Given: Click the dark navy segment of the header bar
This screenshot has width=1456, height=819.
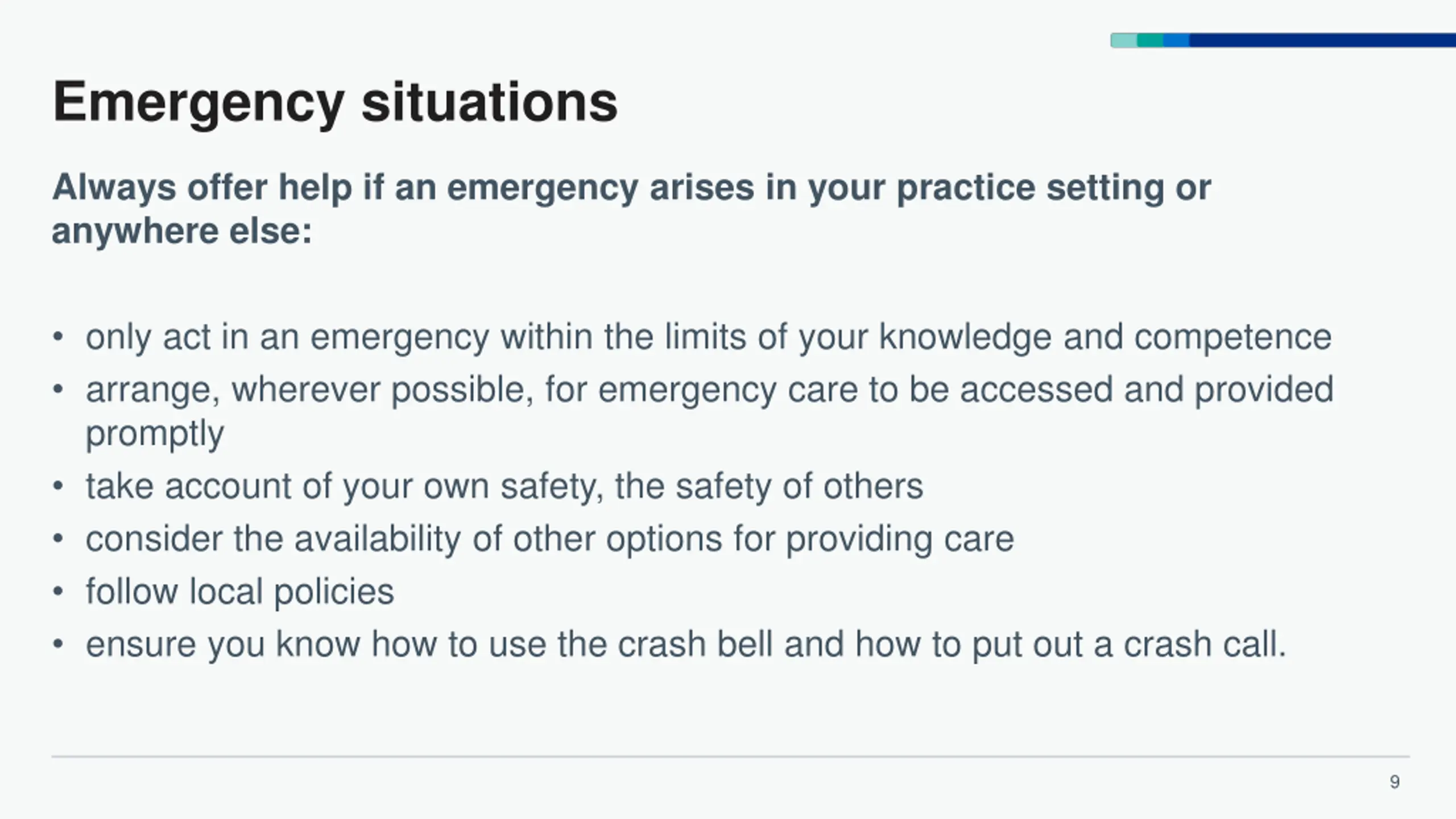Looking at the screenshot, I should pos(1322,40).
